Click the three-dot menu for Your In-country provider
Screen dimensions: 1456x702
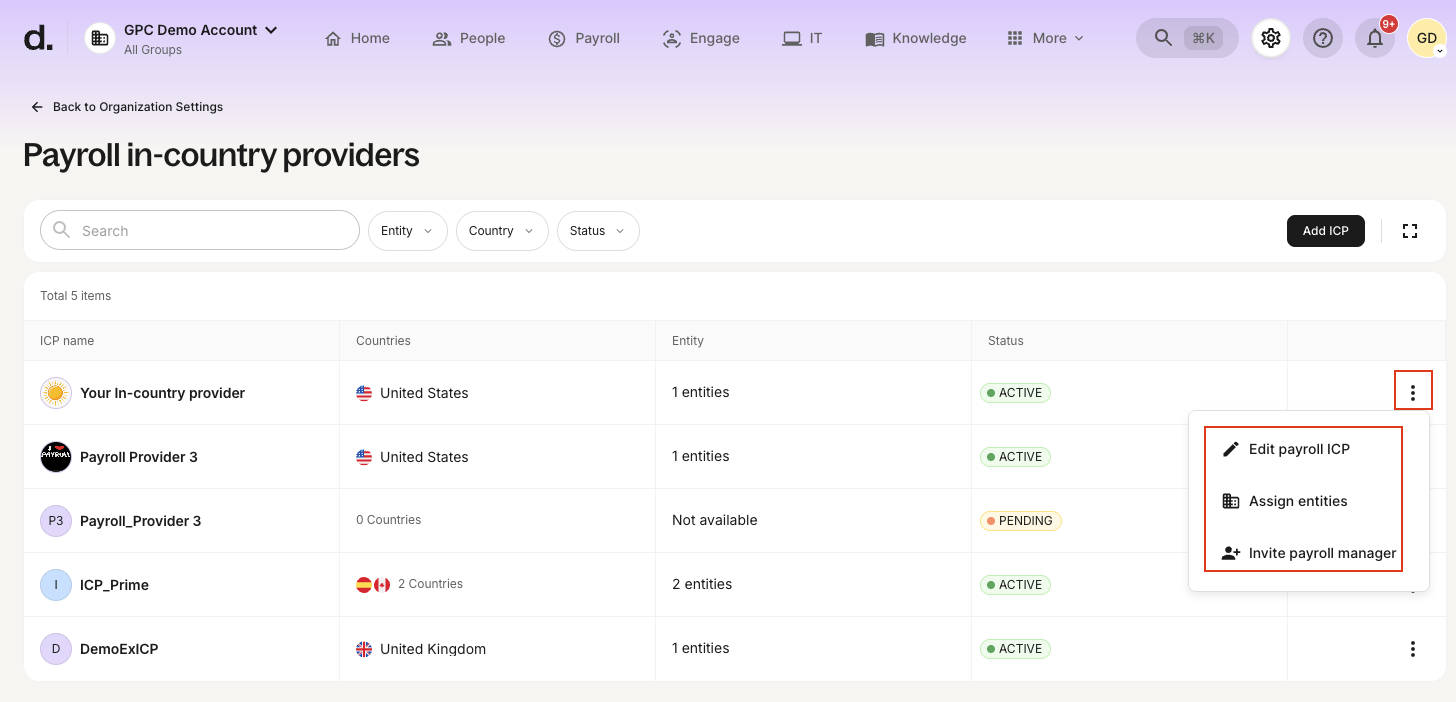coord(1412,393)
